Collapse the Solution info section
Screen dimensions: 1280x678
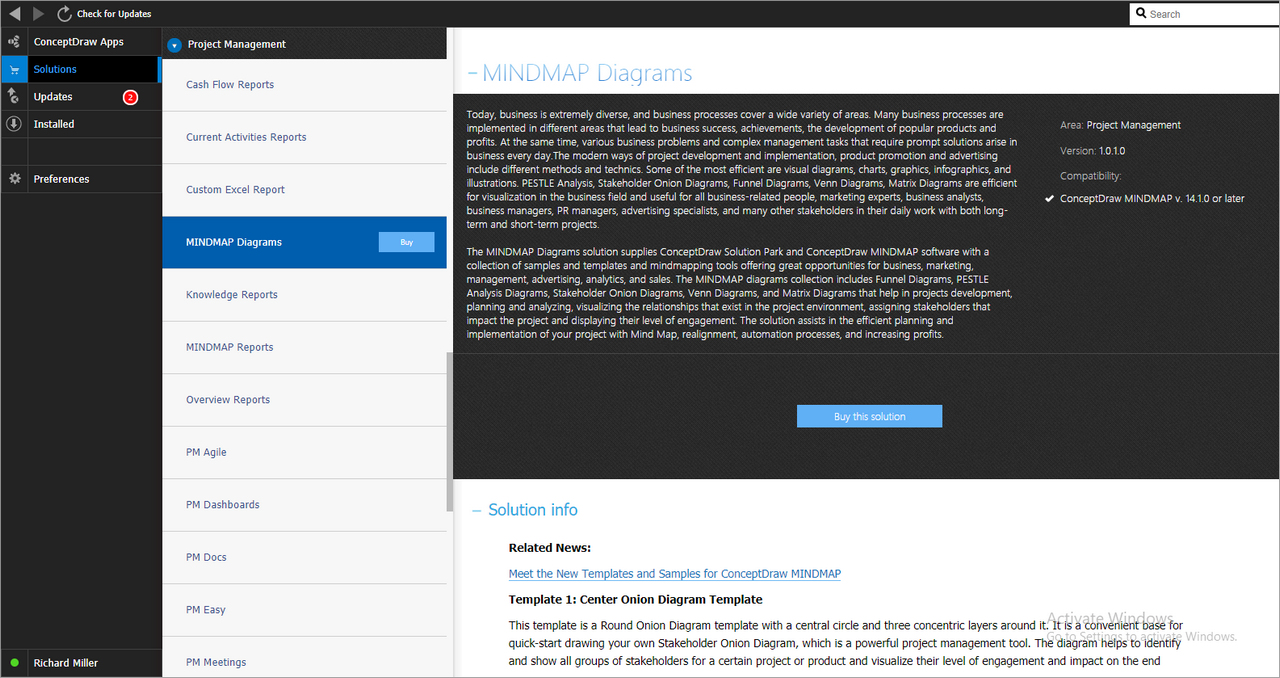pyautogui.click(x=477, y=510)
